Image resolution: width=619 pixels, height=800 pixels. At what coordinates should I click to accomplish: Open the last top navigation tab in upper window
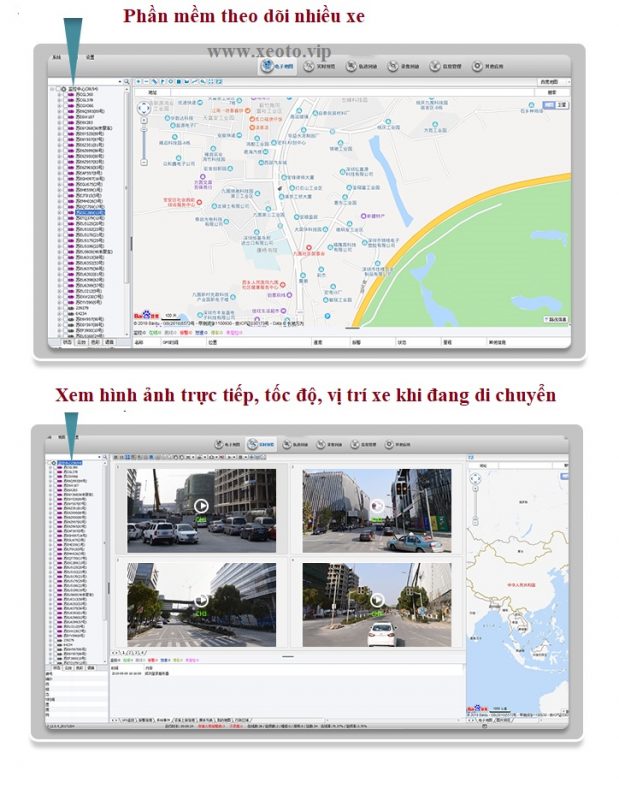click(487, 66)
